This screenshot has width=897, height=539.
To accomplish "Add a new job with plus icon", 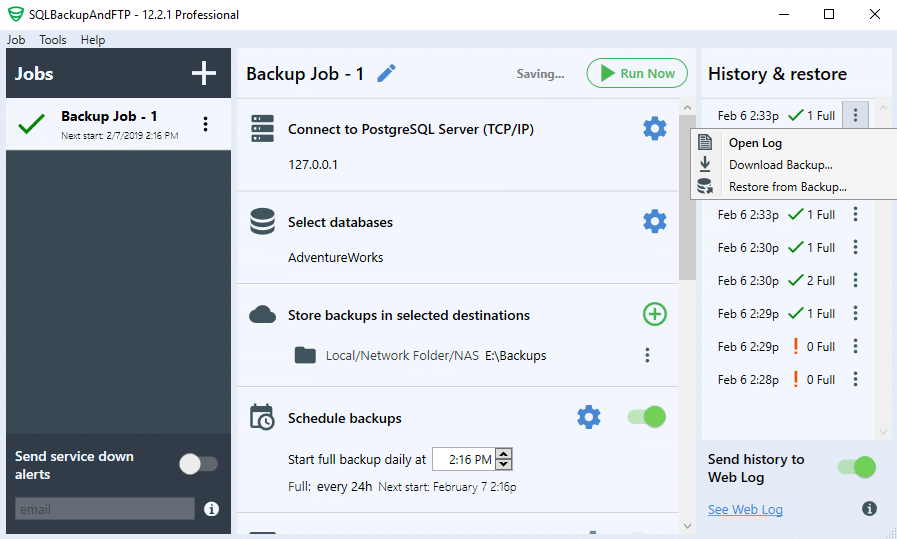I will pyautogui.click(x=204, y=73).
